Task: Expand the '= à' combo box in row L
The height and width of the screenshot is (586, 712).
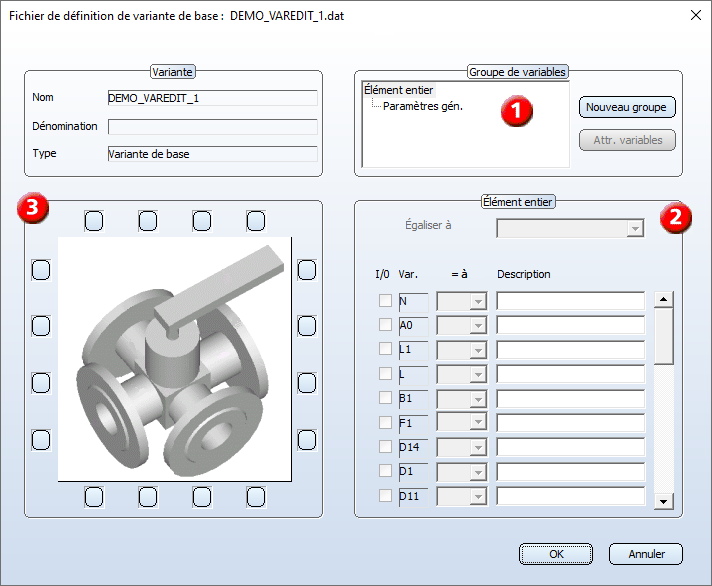Action: click(462, 374)
